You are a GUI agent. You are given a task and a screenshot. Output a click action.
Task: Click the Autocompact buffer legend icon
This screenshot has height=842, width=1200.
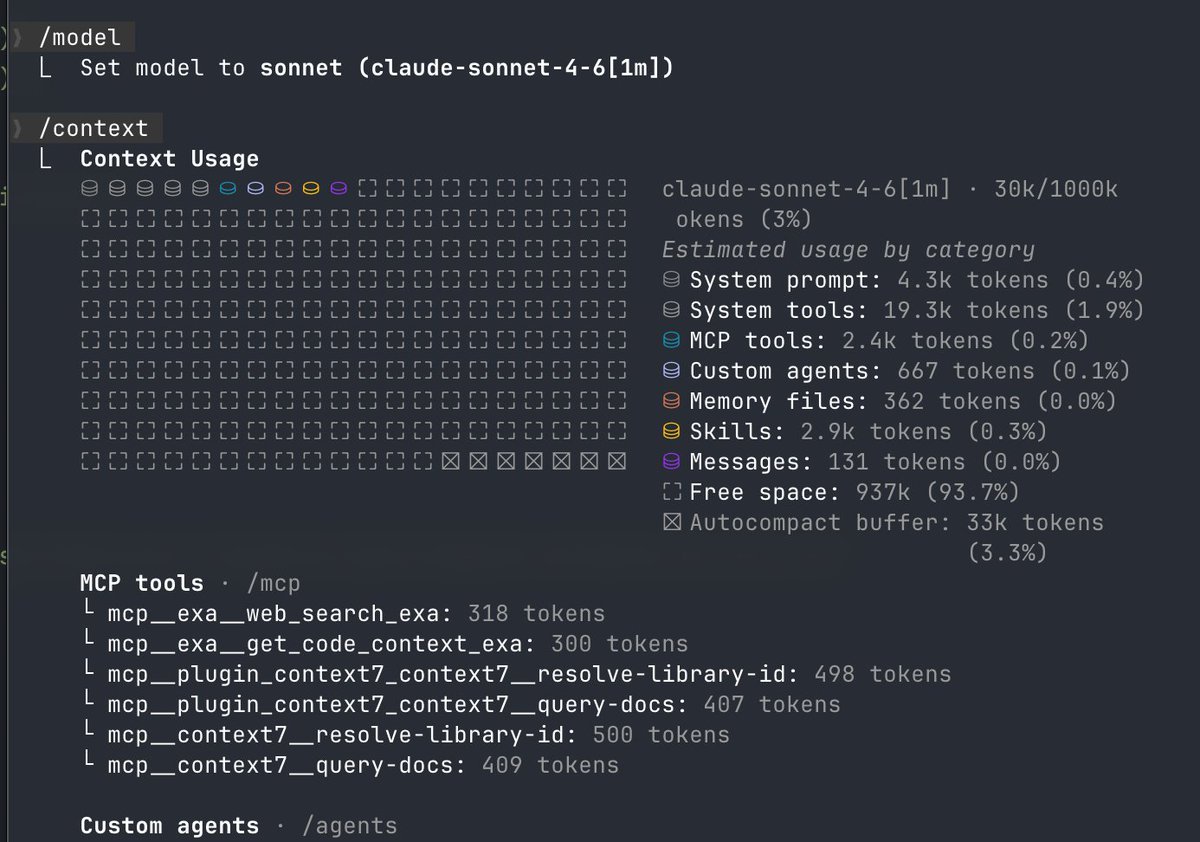(671, 522)
